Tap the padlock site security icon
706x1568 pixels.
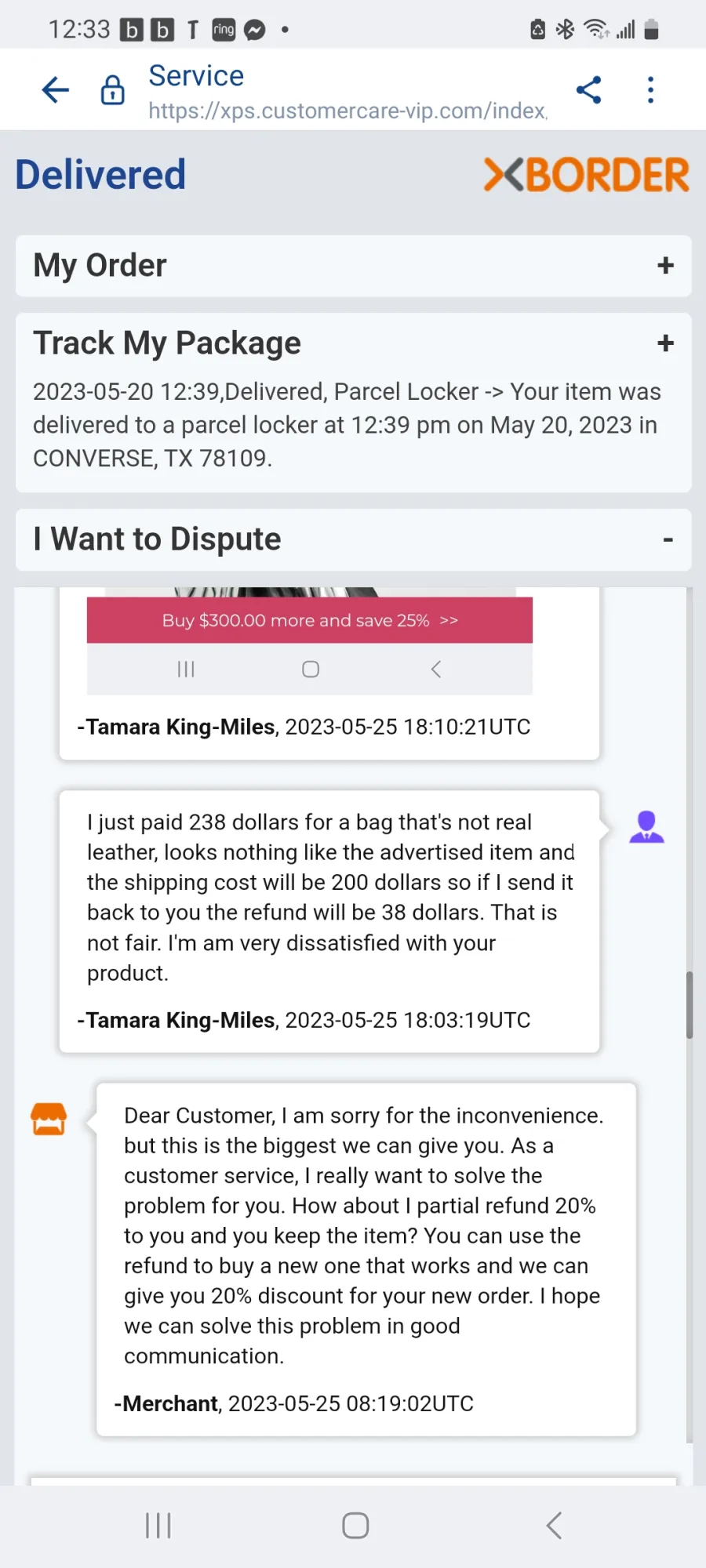pos(113,90)
